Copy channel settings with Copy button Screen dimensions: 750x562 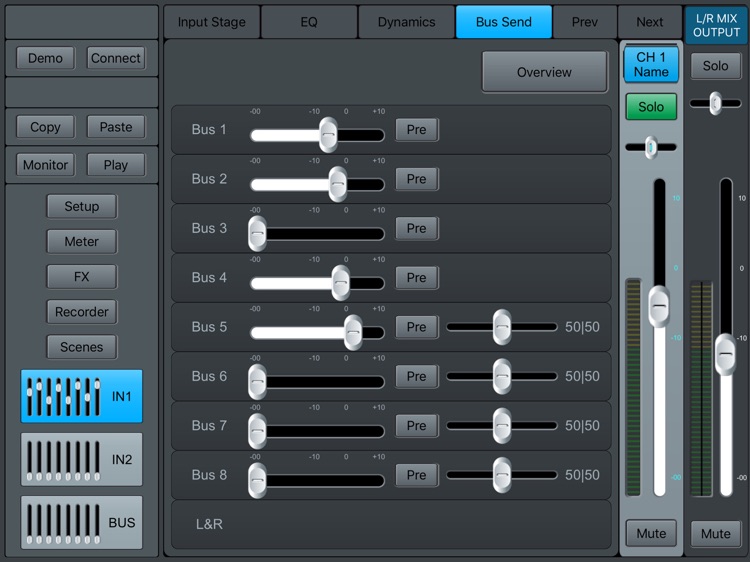pos(45,127)
